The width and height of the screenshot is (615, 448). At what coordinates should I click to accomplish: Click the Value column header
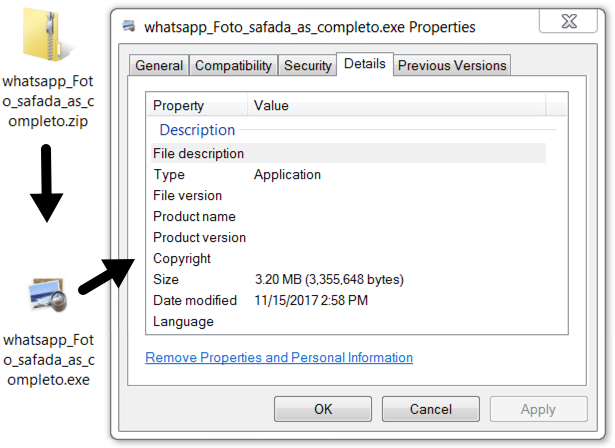(397, 105)
